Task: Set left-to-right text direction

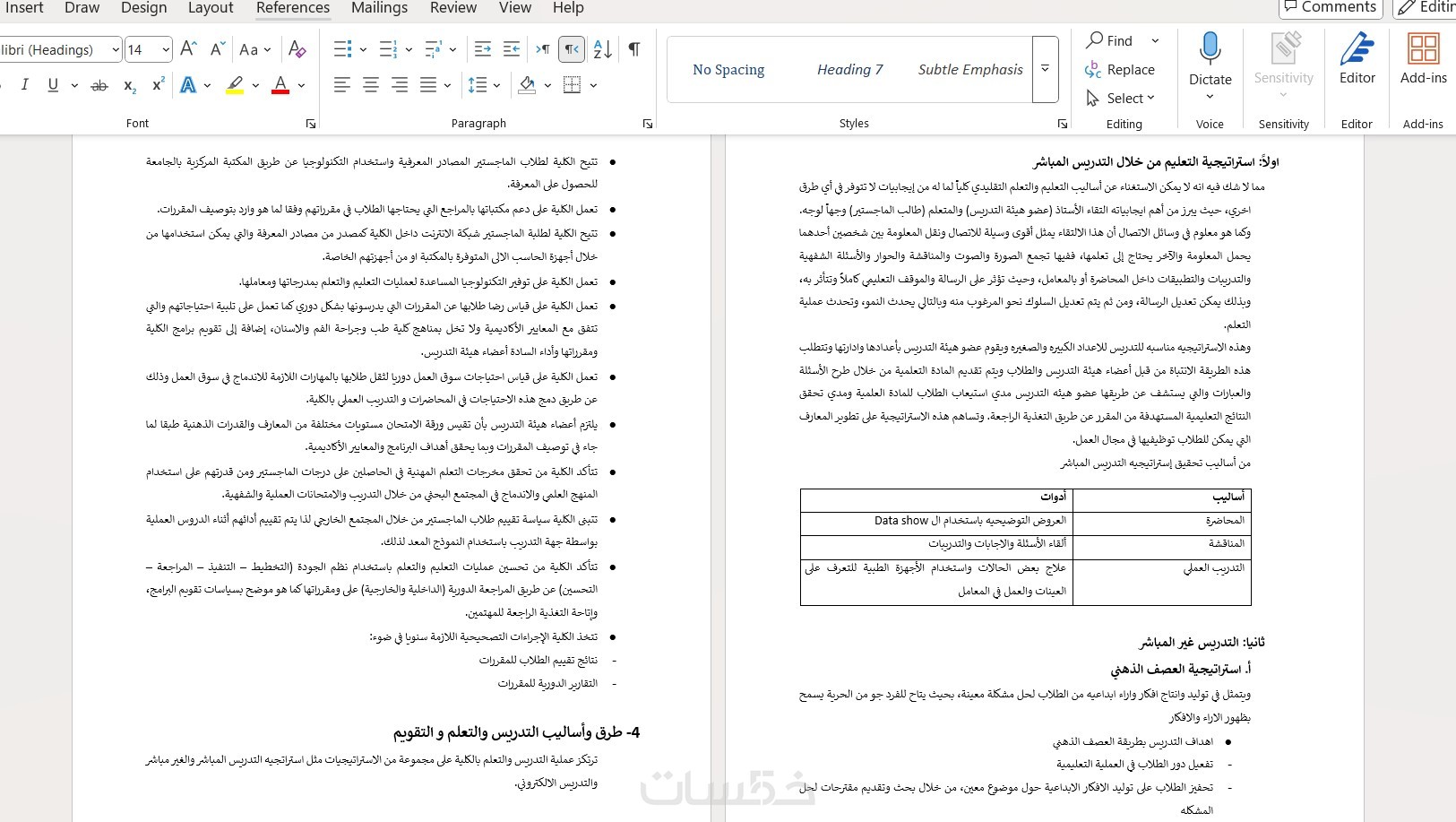Action: point(543,49)
